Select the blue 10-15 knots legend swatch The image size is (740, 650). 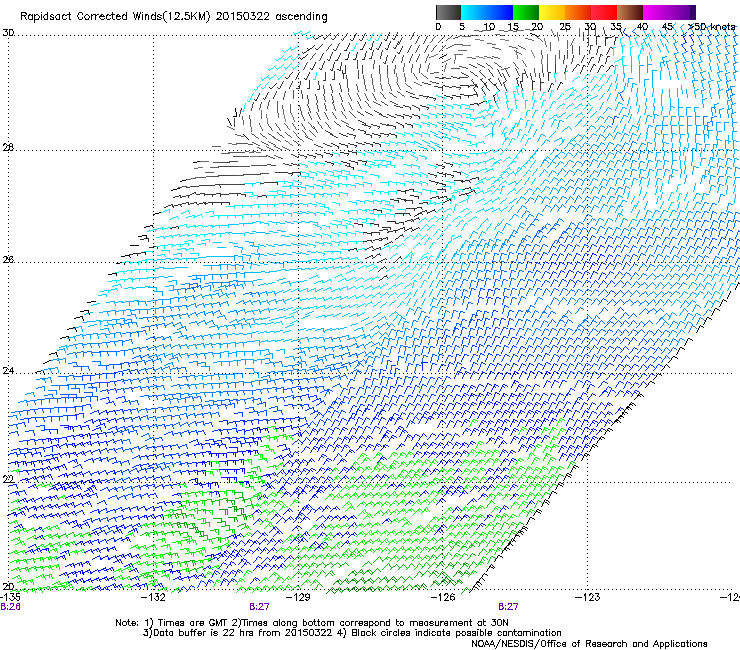[500, 12]
